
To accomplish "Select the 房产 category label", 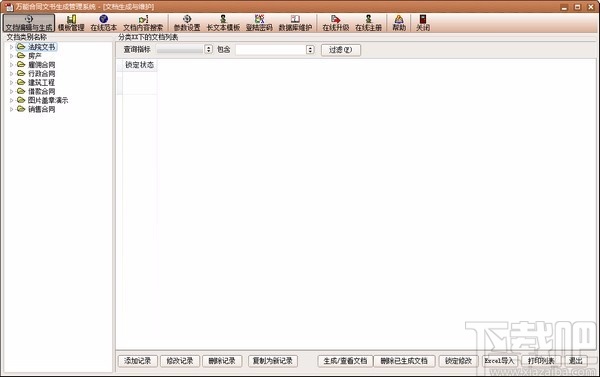I will 35,56.
